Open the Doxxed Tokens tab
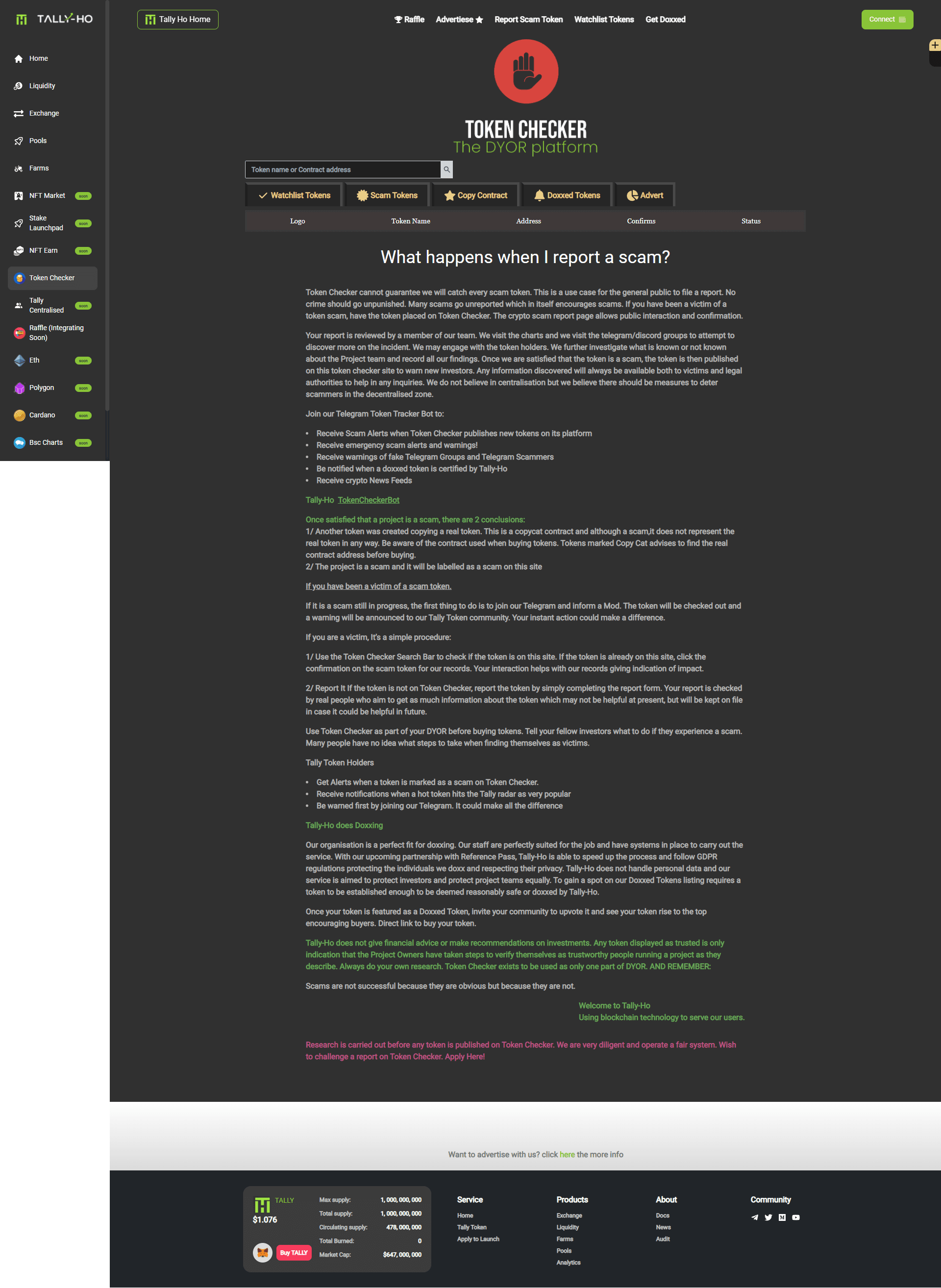The width and height of the screenshot is (941, 1288). (x=567, y=195)
